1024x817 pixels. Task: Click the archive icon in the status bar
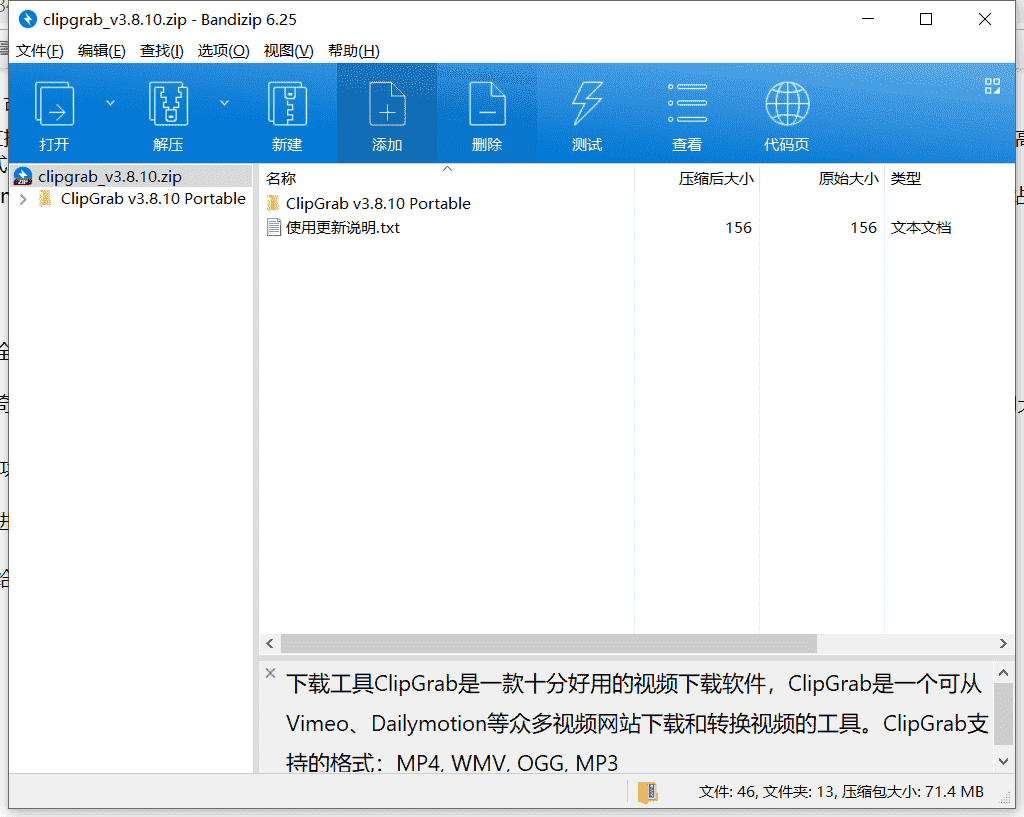click(647, 792)
